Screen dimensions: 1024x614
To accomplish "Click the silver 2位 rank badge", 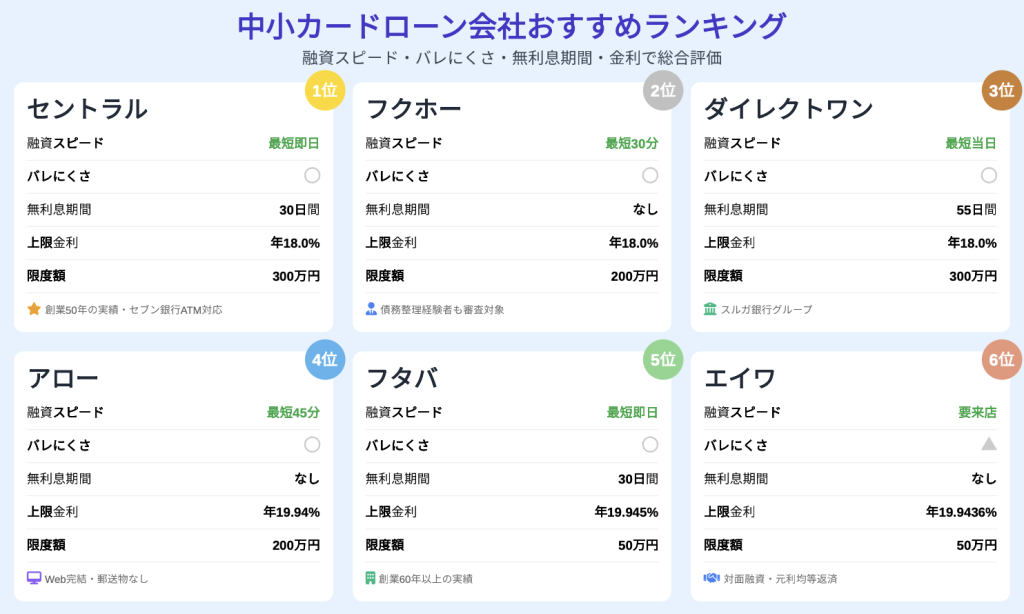I will (x=663, y=90).
